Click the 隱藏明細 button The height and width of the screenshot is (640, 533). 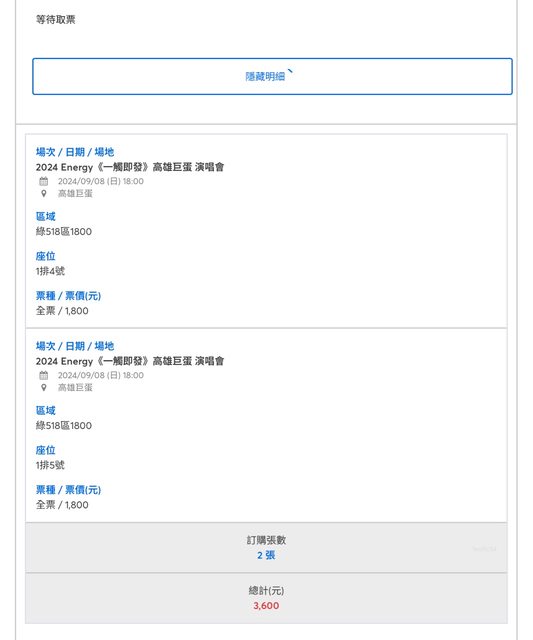pyautogui.click(x=272, y=76)
